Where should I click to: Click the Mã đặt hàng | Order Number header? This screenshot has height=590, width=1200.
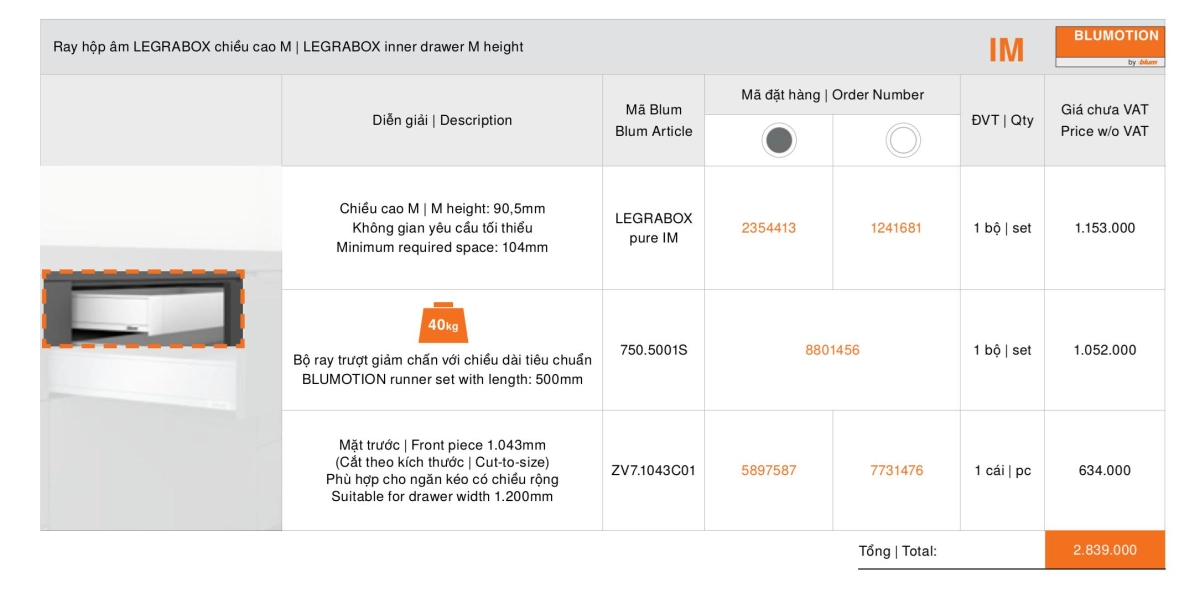[832, 95]
